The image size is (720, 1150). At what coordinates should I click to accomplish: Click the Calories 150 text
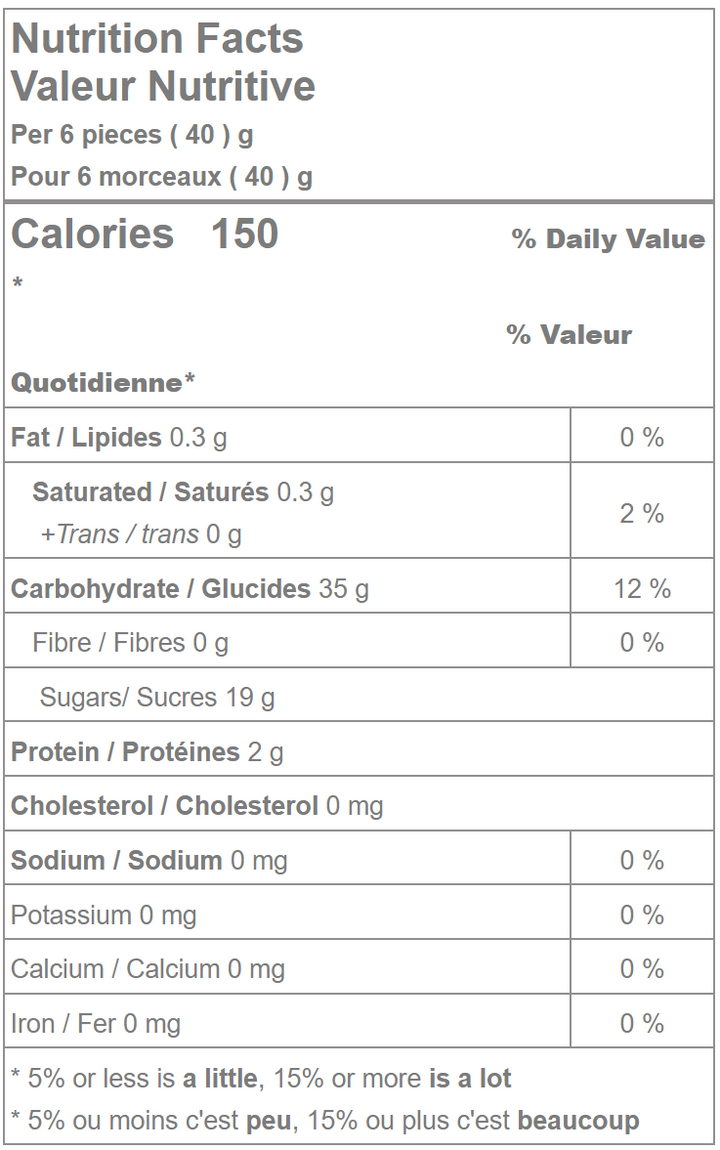(145, 234)
